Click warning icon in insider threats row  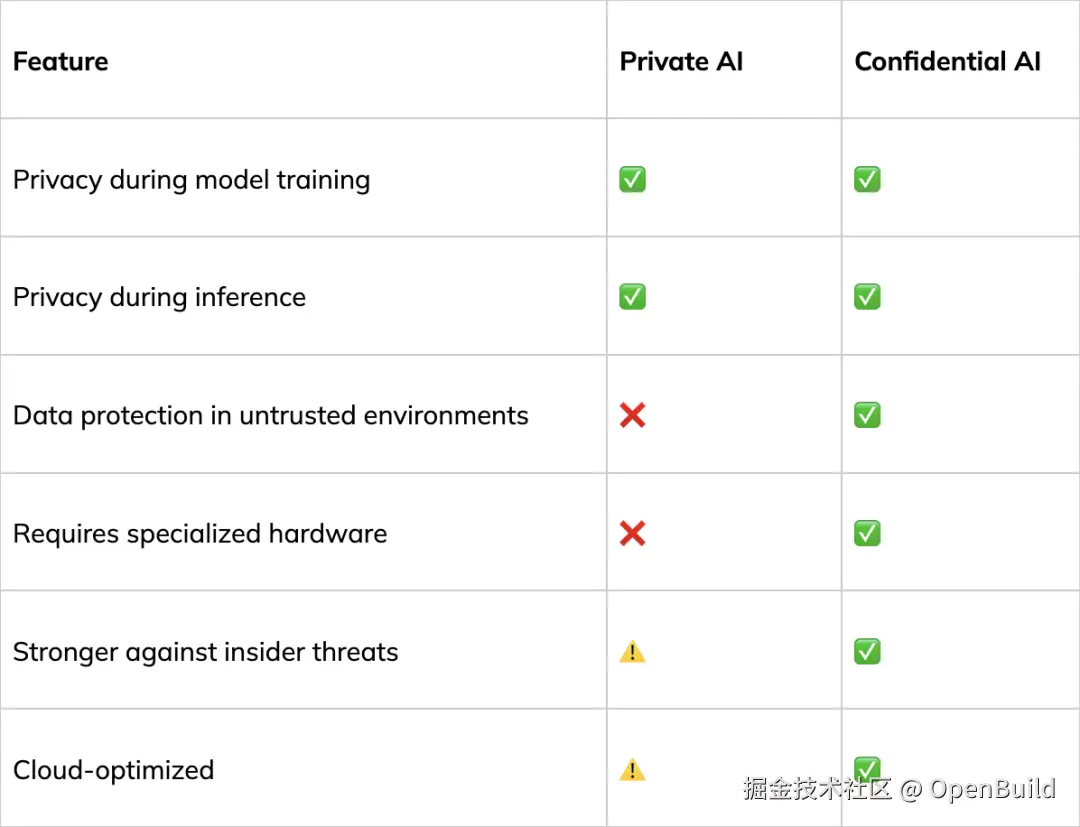tap(632, 652)
